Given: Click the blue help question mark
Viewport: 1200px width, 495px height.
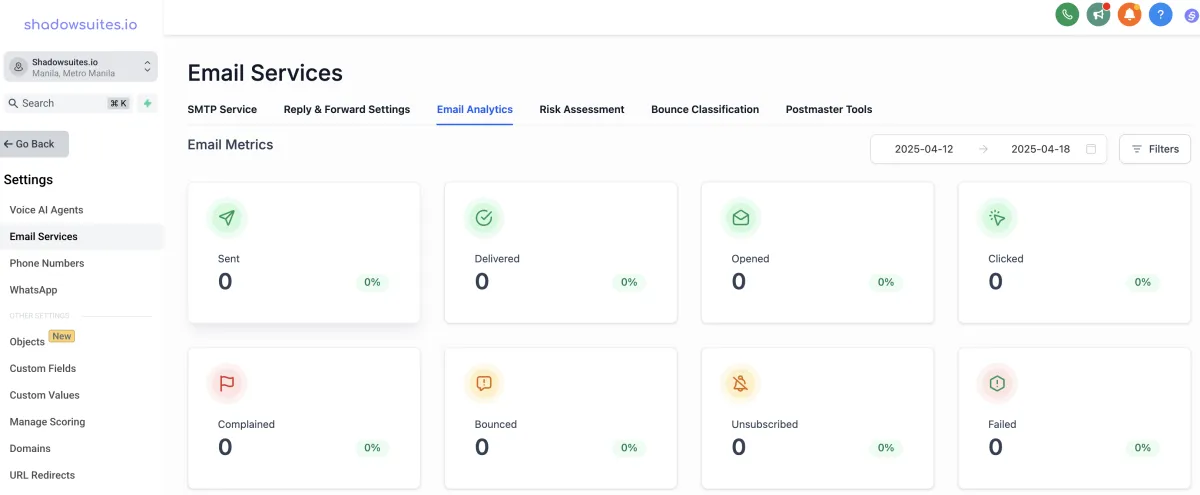Looking at the screenshot, I should [x=1160, y=14].
